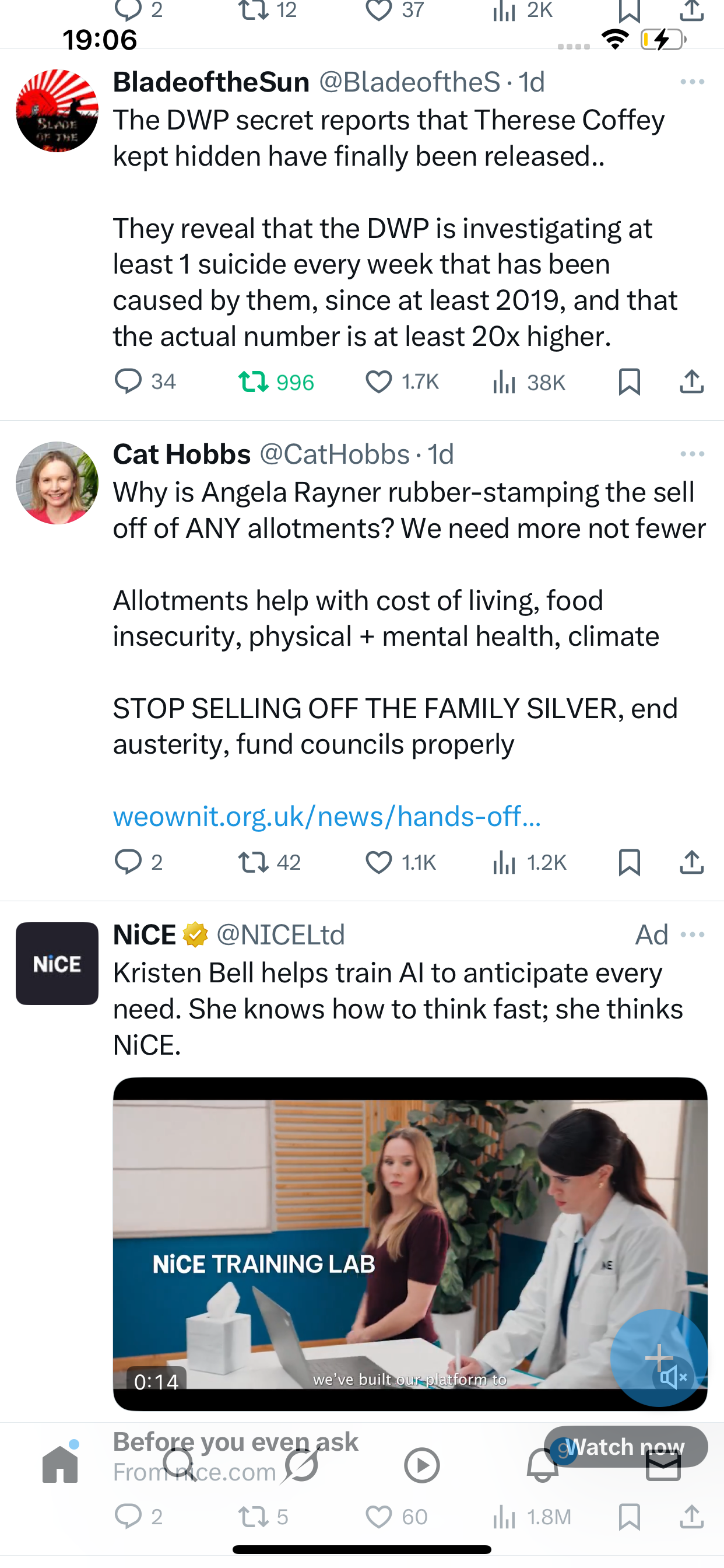Reply to BladeoftheSun's DWP tweet
Image resolution: width=724 pixels, height=1568 pixels.
coord(128,382)
